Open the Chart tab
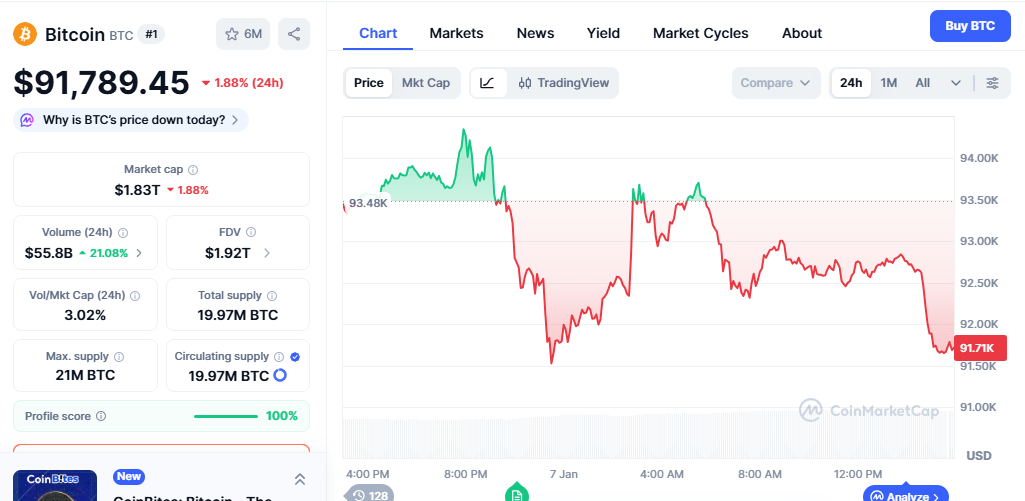The height and width of the screenshot is (501, 1025). (x=378, y=33)
